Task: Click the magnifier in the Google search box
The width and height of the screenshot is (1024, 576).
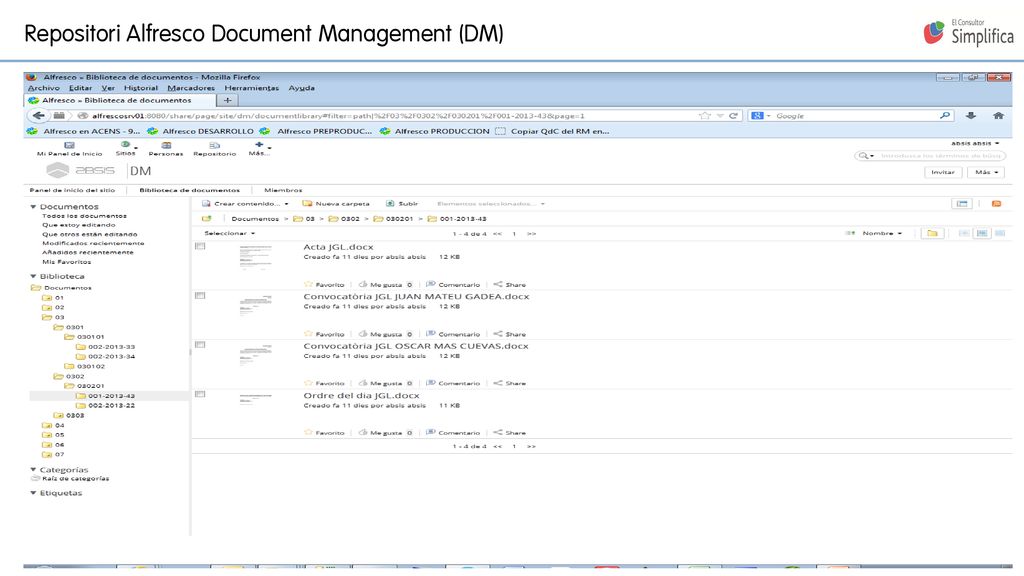Action: 944,116
